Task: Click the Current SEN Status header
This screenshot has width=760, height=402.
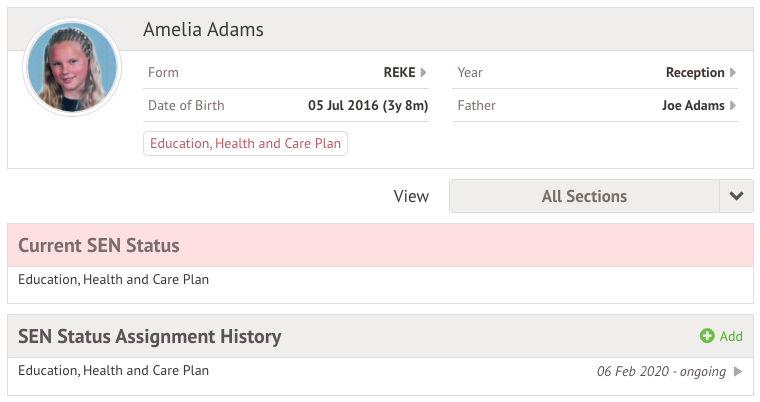Action: tap(99, 246)
